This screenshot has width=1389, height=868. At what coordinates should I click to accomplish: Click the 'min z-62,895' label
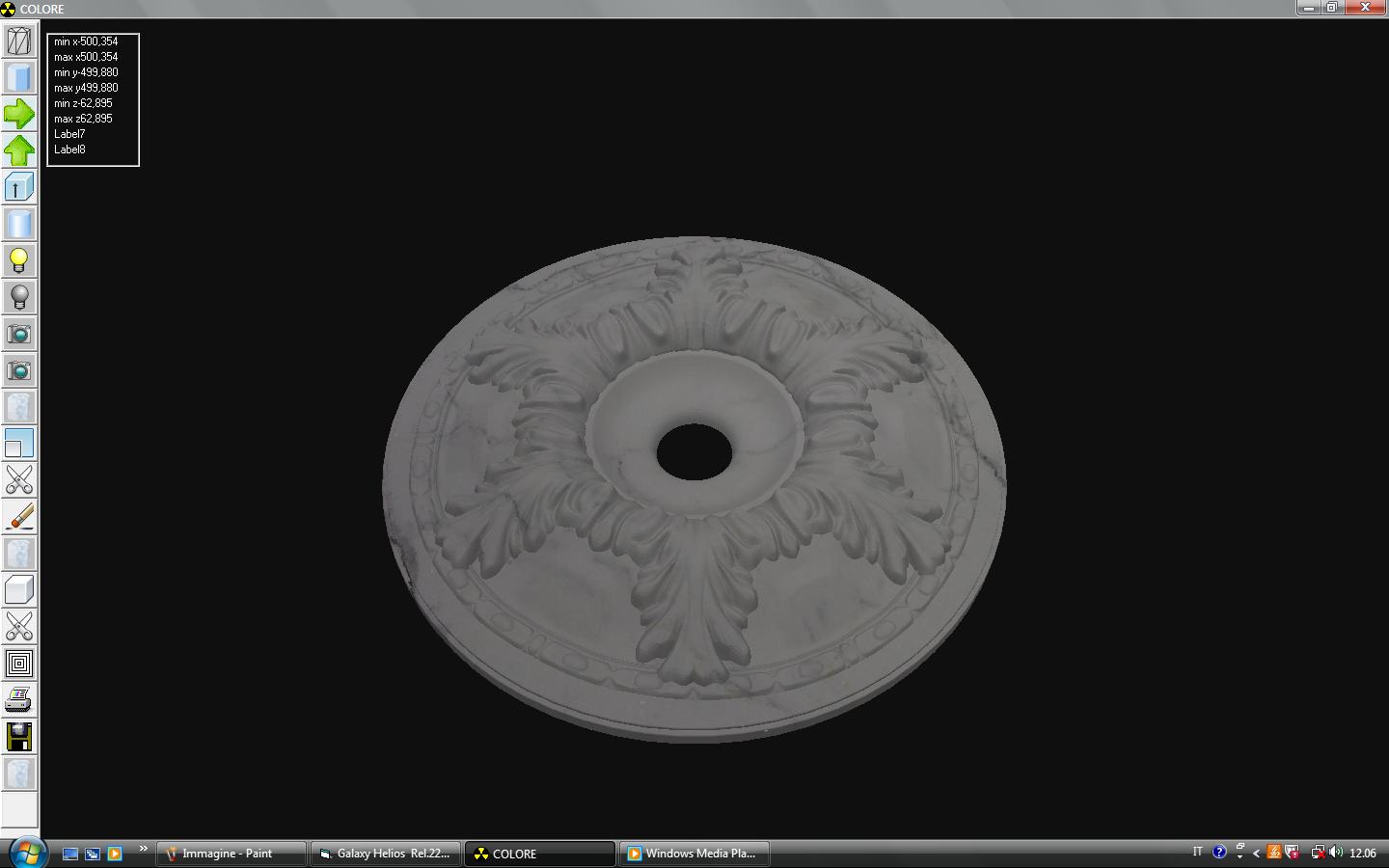pos(83,103)
